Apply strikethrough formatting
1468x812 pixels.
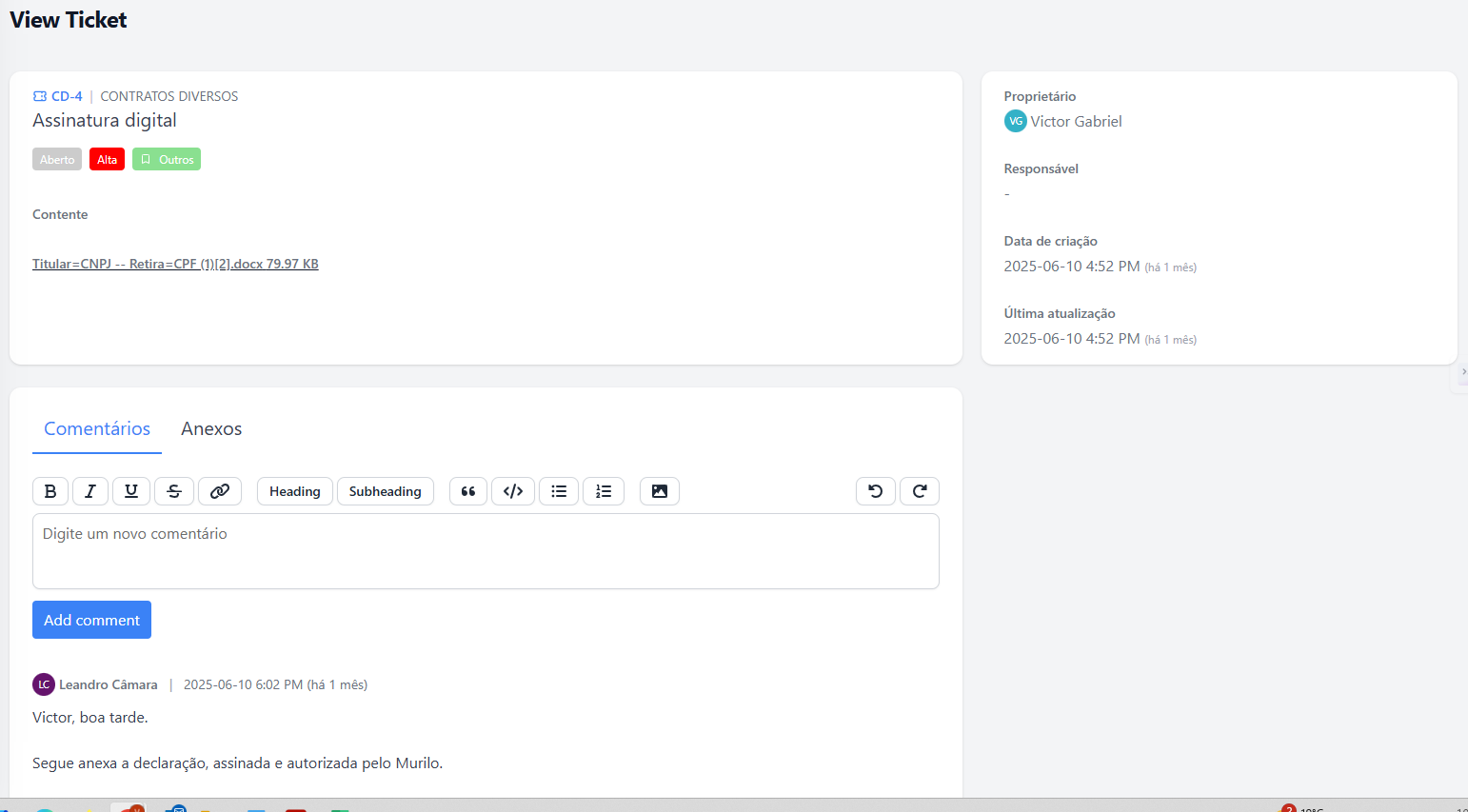pos(174,491)
